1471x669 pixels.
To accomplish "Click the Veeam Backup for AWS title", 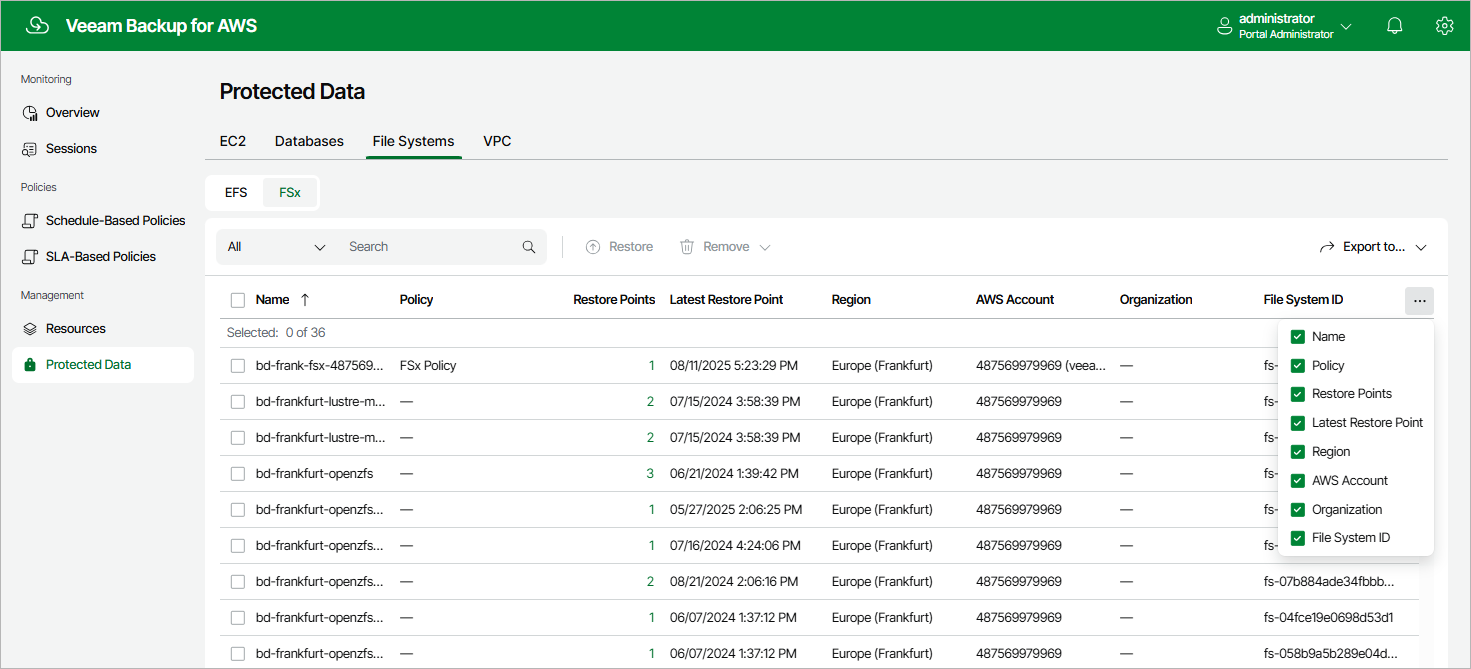I will click(161, 26).
